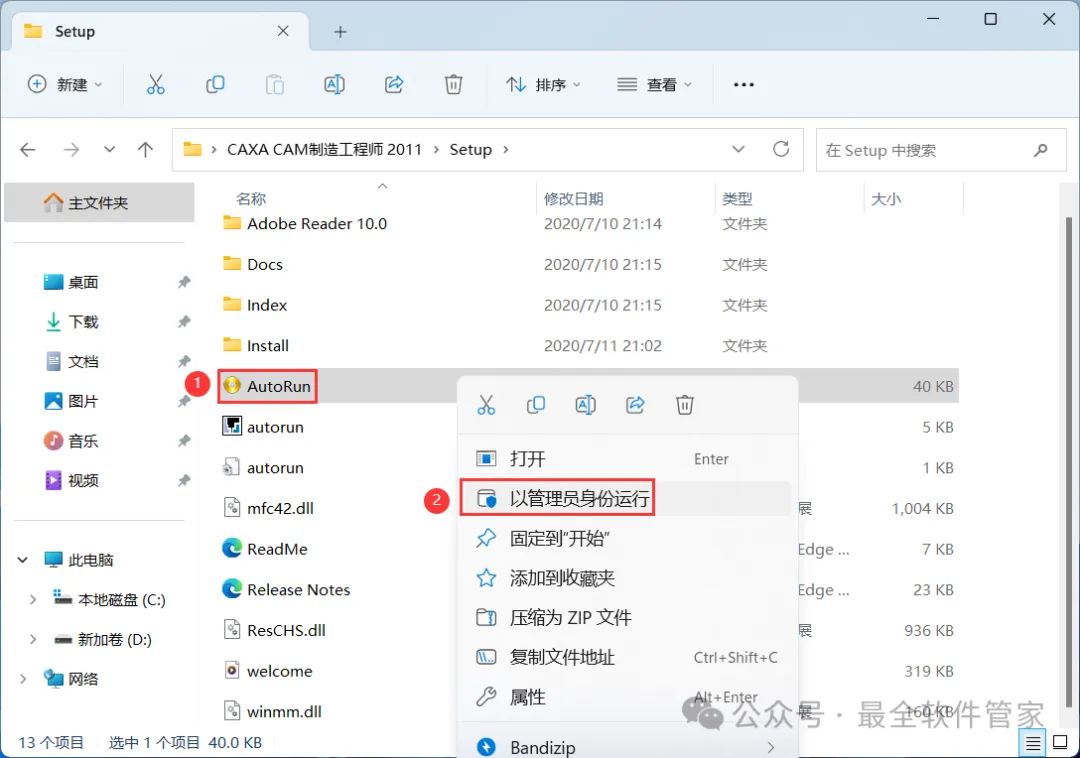Go back with the Back arrow
This screenshot has height=758, width=1080.
[28, 149]
